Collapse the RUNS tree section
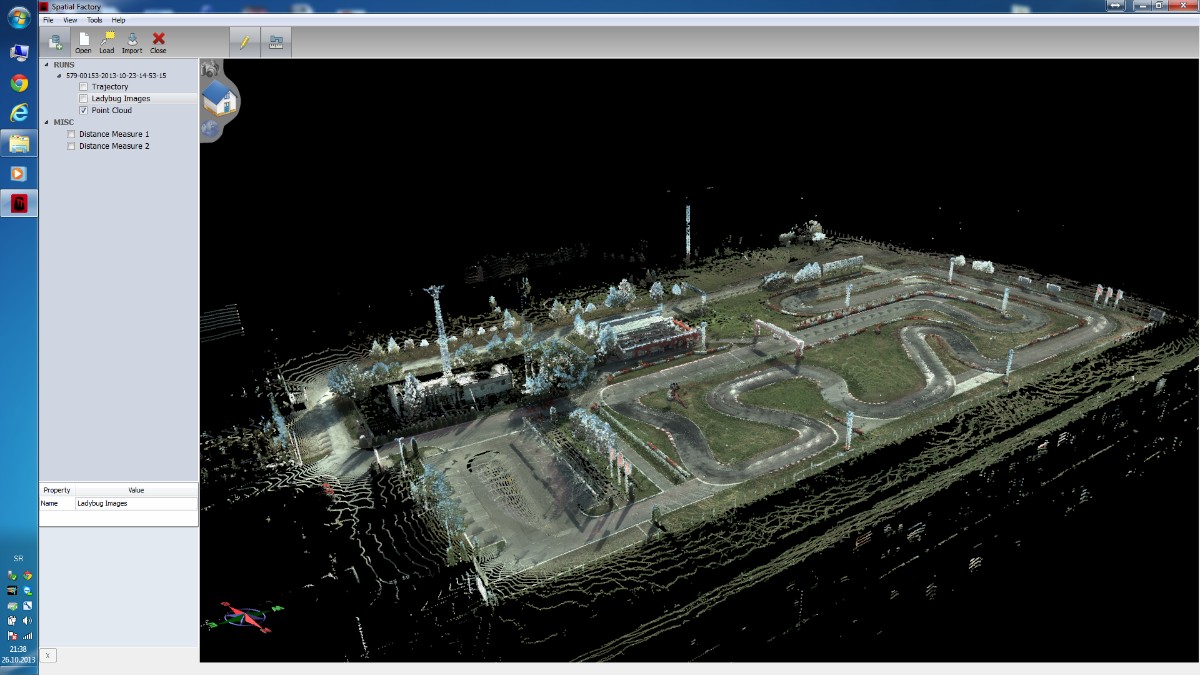 pyautogui.click(x=47, y=65)
